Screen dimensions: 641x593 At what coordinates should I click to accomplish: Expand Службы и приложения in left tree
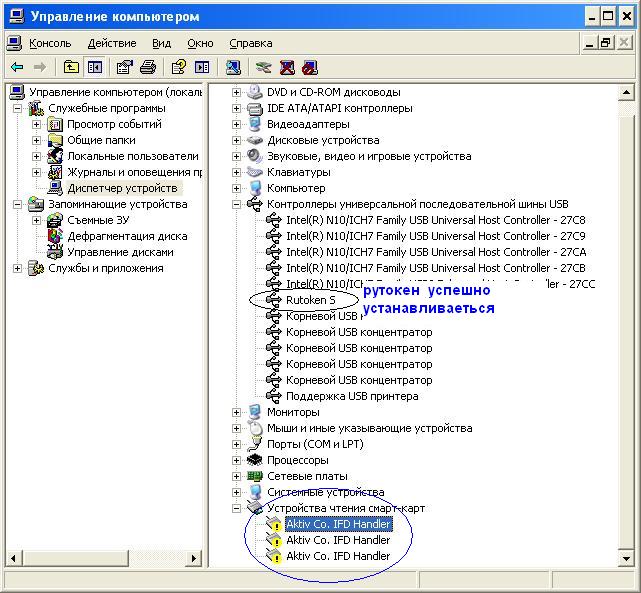tap(18, 268)
